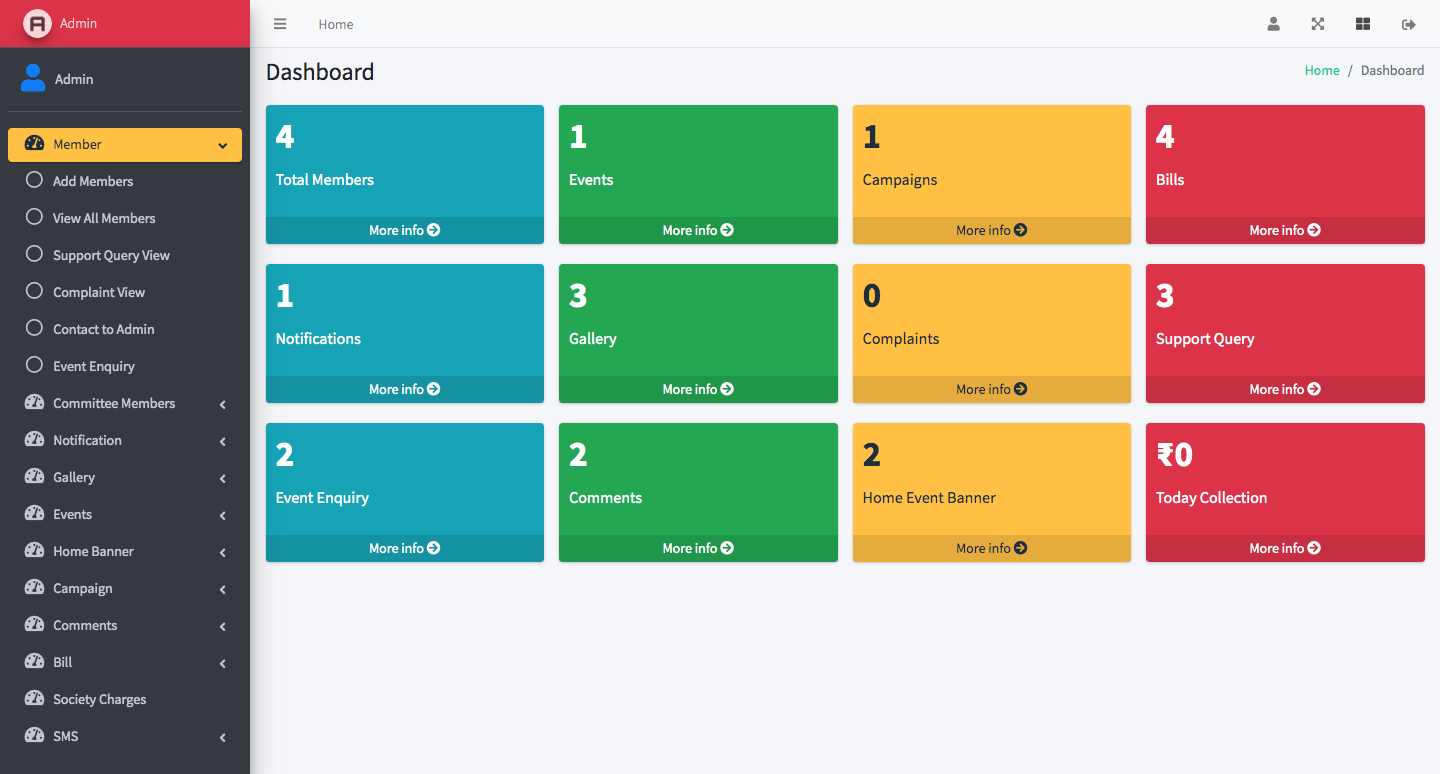Open the Home tab in top navbar
The image size is (1440, 774).
tap(335, 24)
